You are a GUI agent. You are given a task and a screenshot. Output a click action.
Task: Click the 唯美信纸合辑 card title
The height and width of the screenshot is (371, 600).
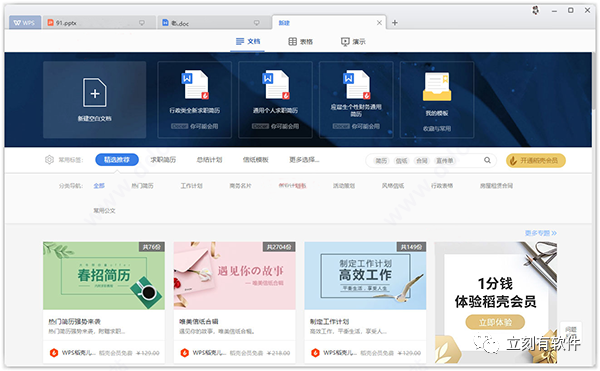pos(199,322)
